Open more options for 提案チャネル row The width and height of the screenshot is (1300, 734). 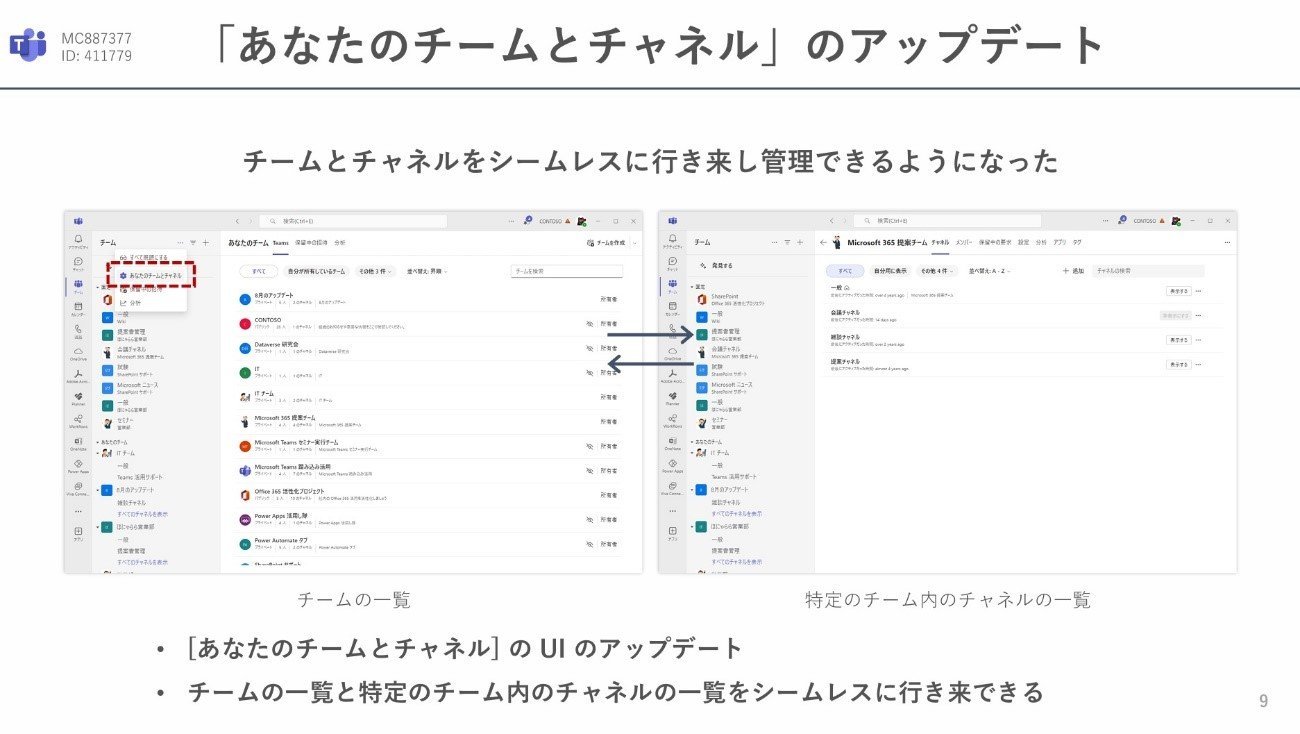1198,365
